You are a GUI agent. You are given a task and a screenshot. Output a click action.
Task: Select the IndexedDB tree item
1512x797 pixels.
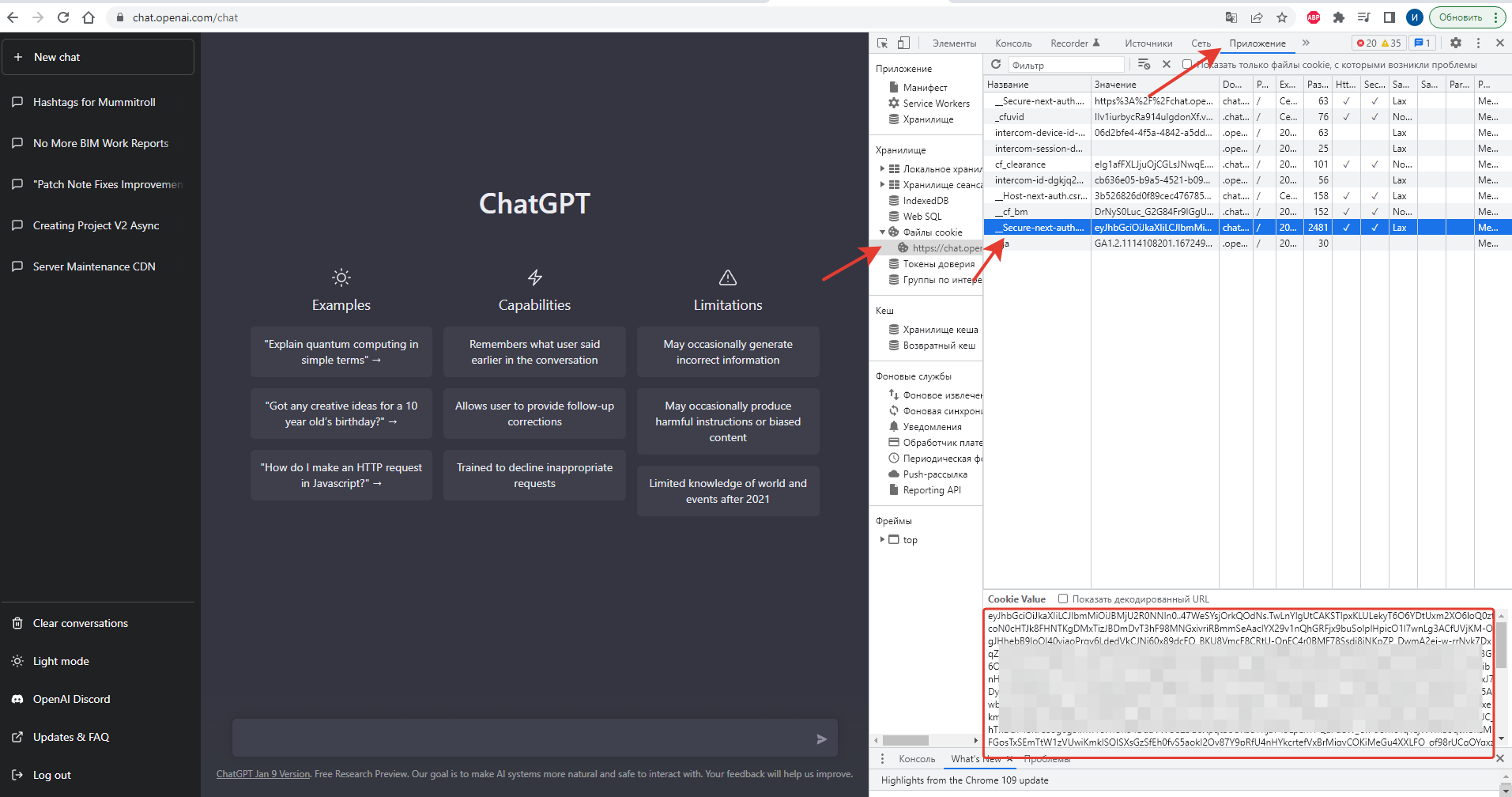pyautogui.click(x=926, y=200)
